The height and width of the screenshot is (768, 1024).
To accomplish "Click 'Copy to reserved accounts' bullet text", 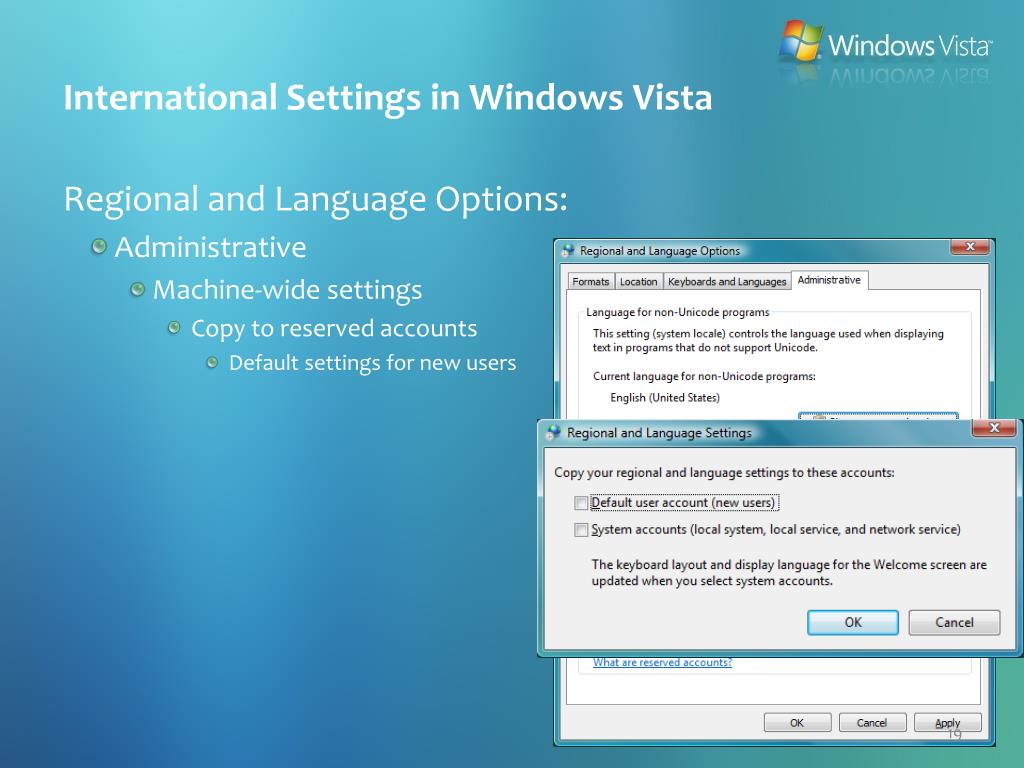I will 334,328.
